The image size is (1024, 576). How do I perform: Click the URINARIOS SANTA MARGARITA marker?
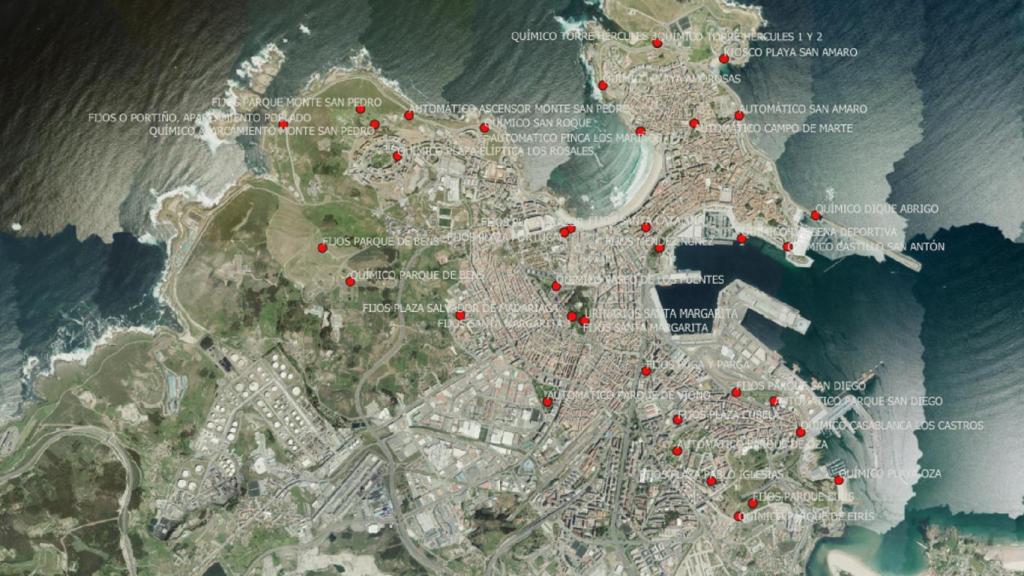(570, 316)
